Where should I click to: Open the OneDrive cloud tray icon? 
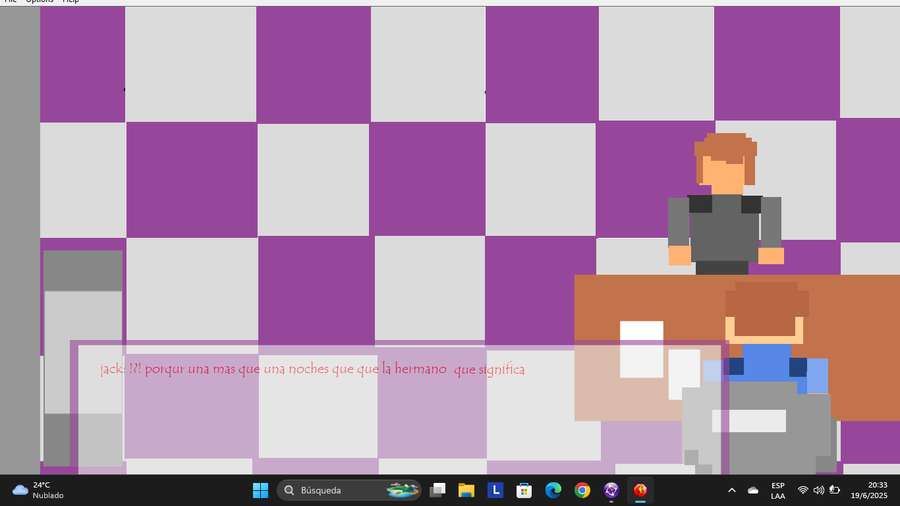(x=753, y=491)
